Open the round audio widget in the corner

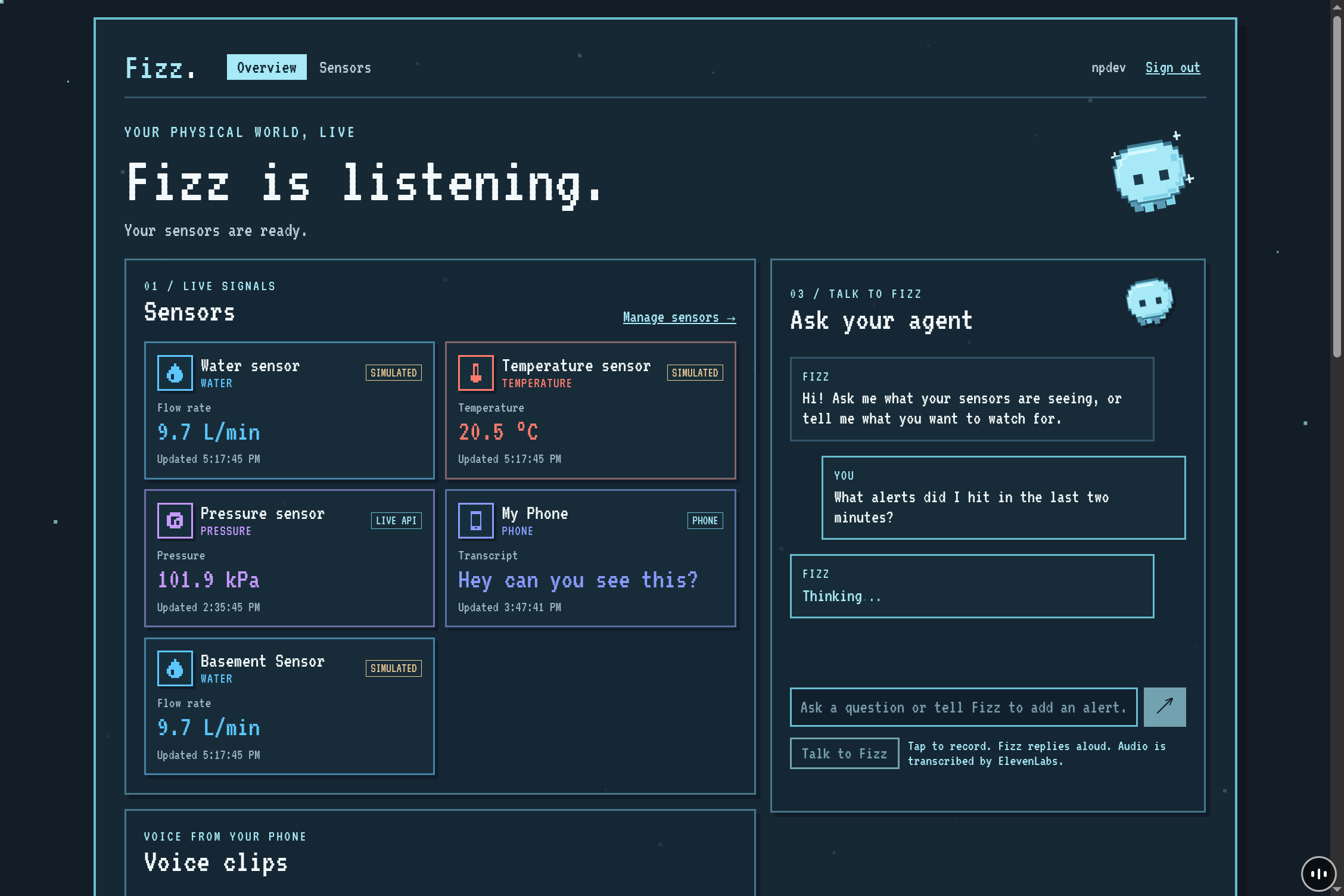1318,873
